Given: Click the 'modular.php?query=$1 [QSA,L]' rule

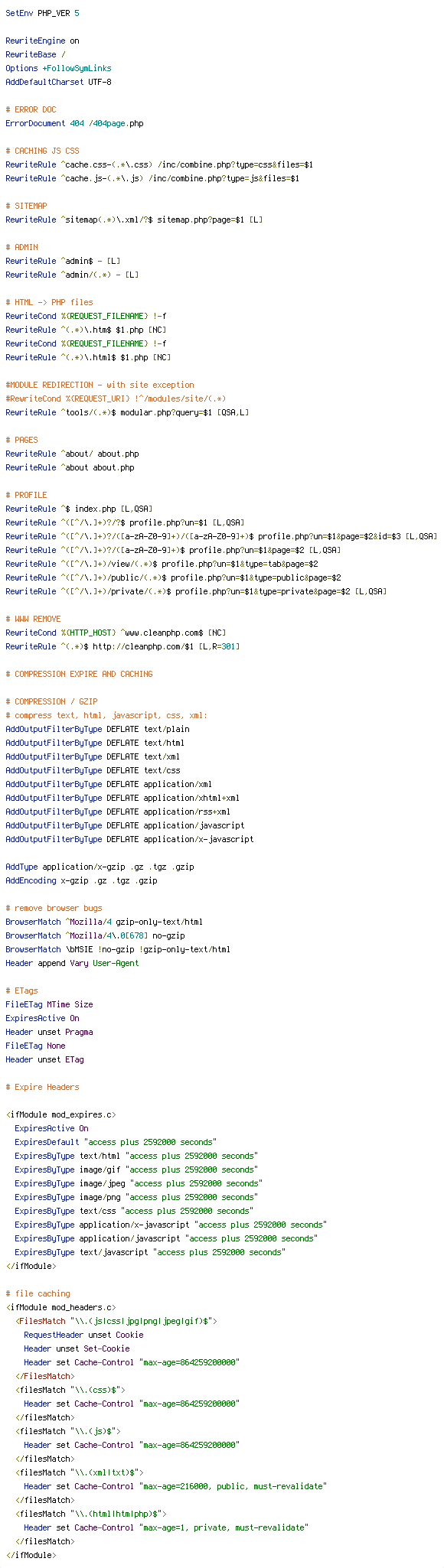Looking at the screenshot, I should click(127, 413).
